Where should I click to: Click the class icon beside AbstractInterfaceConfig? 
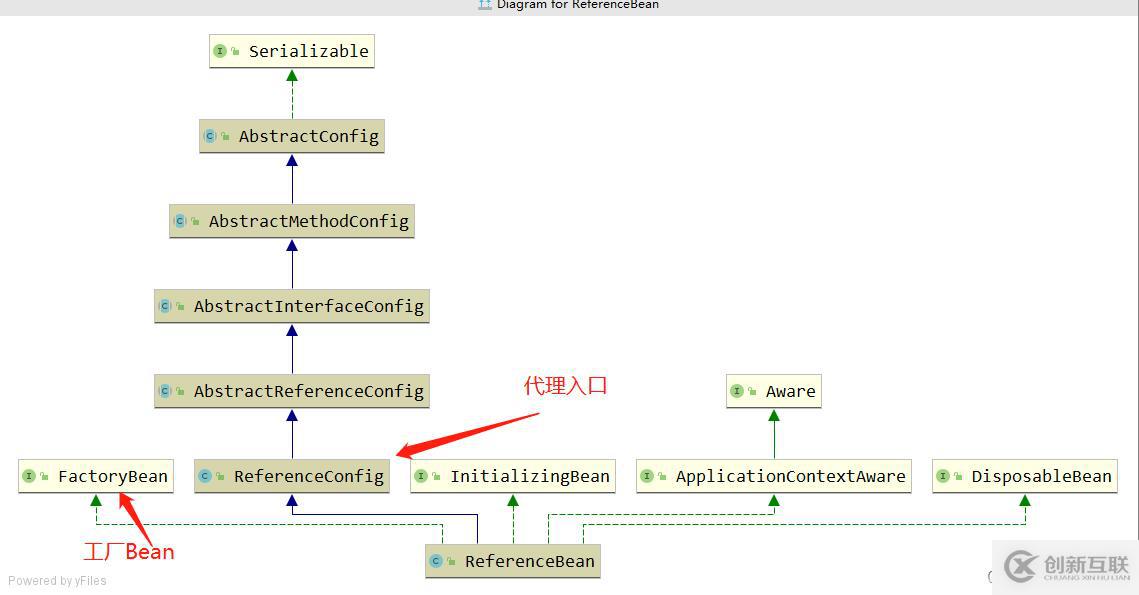click(x=165, y=306)
